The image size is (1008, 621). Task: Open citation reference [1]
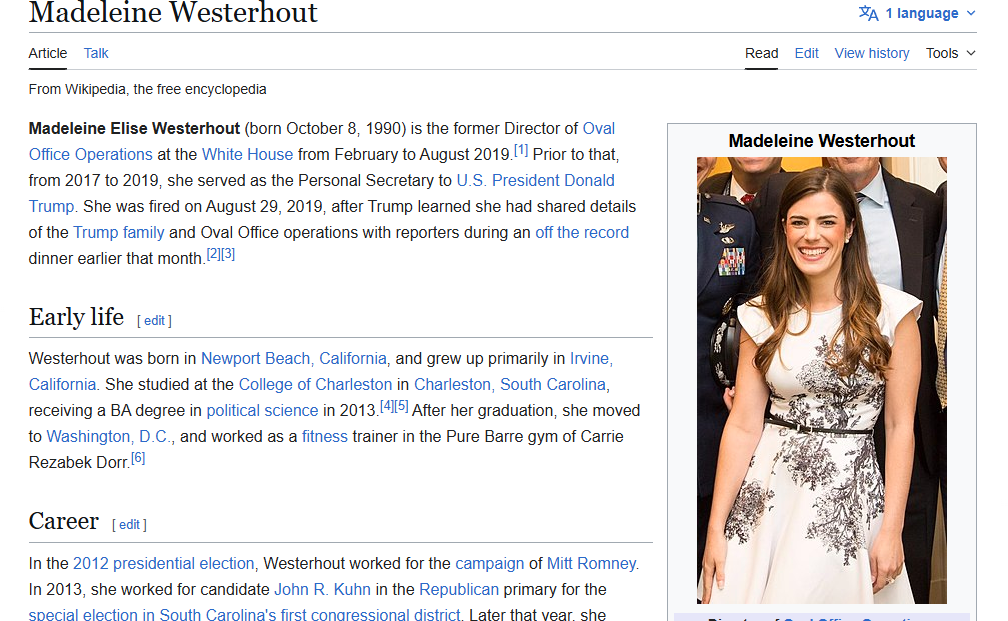[x=521, y=151]
